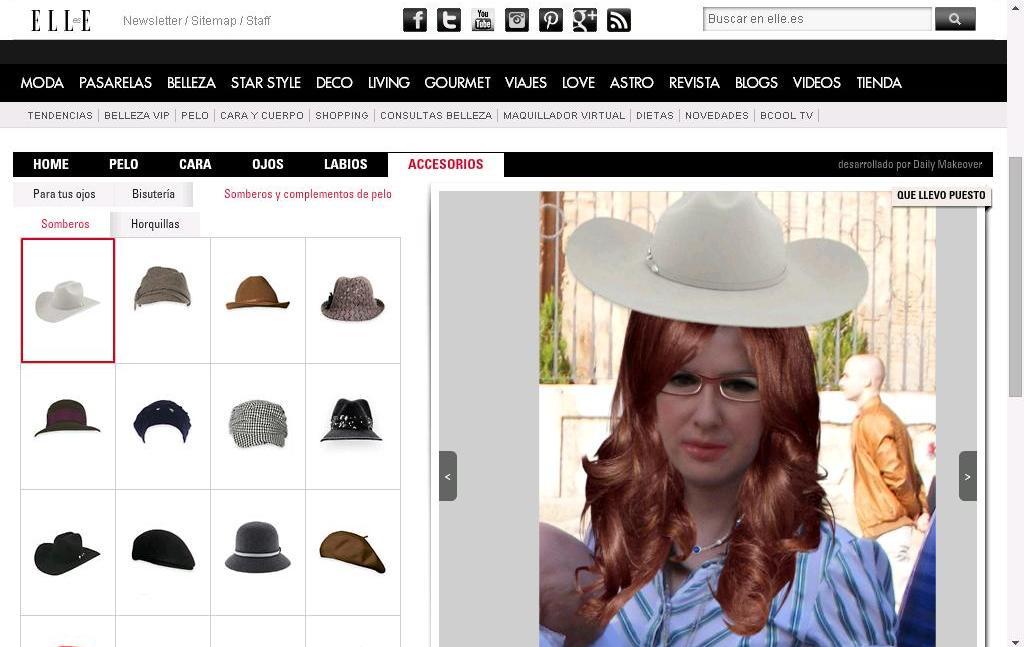
Task: Select the white cowboy hat thumbnail
Action: (68, 300)
